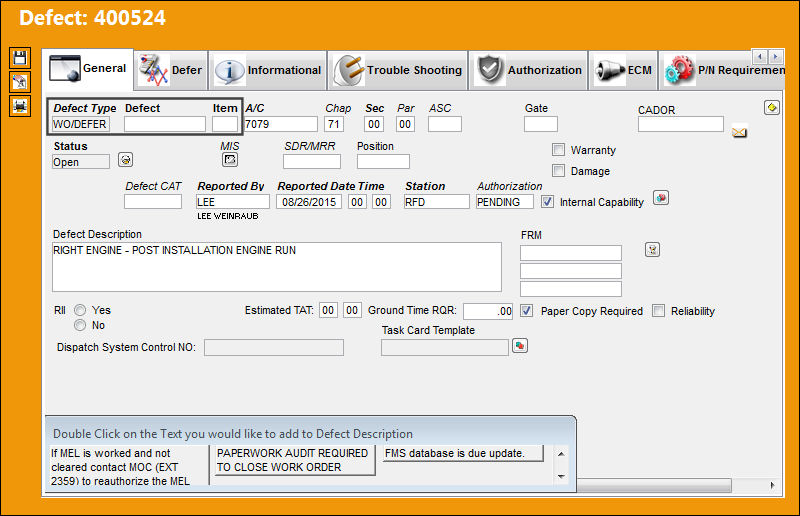800x516 pixels.
Task: Uncheck the Internal Capability checkbox
Action: coord(547,202)
